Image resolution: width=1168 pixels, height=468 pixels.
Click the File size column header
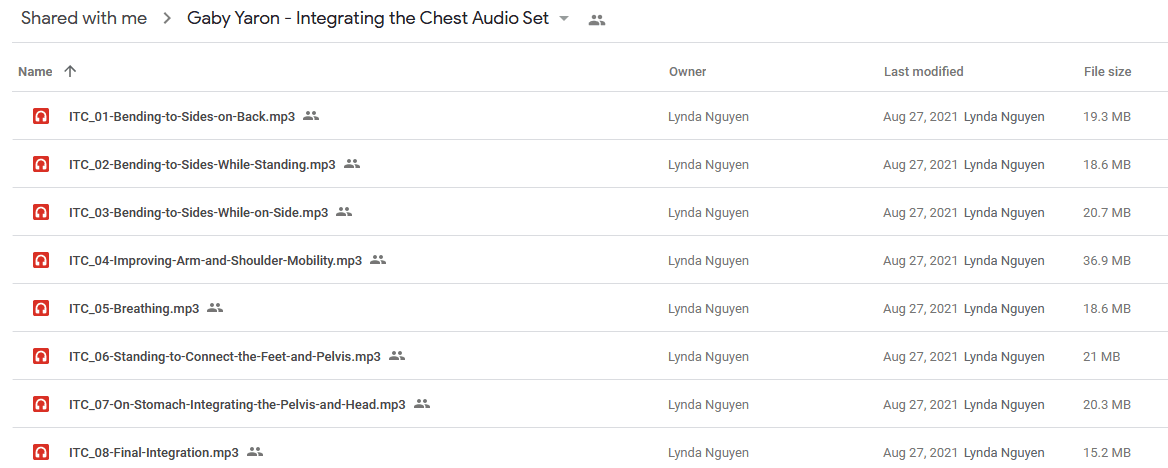[x=1108, y=72]
